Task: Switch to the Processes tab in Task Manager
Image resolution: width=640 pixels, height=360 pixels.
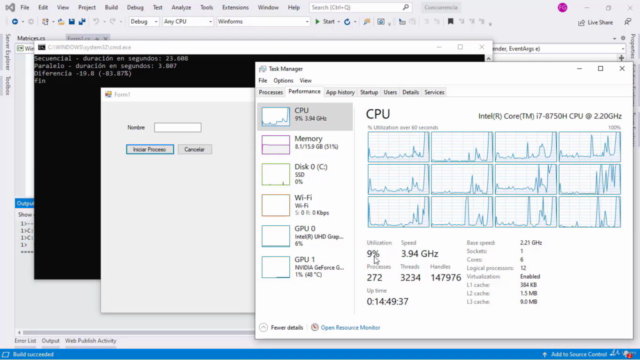Action: tap(271, 92)
